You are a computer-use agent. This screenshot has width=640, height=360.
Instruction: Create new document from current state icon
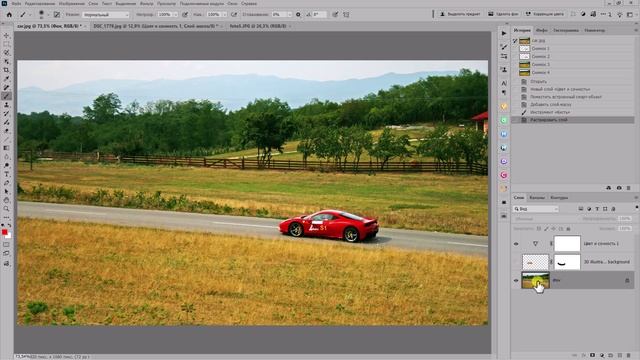[609, 188]
